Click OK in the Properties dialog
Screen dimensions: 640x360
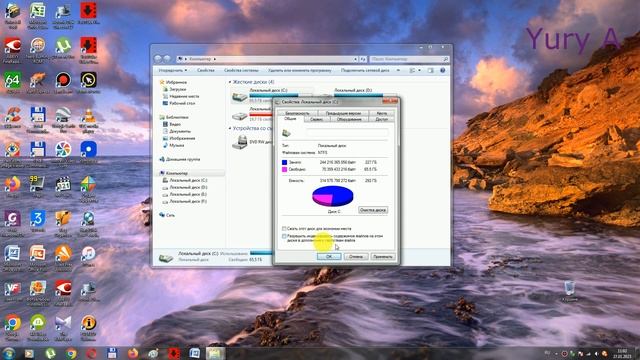click(329, 256)
